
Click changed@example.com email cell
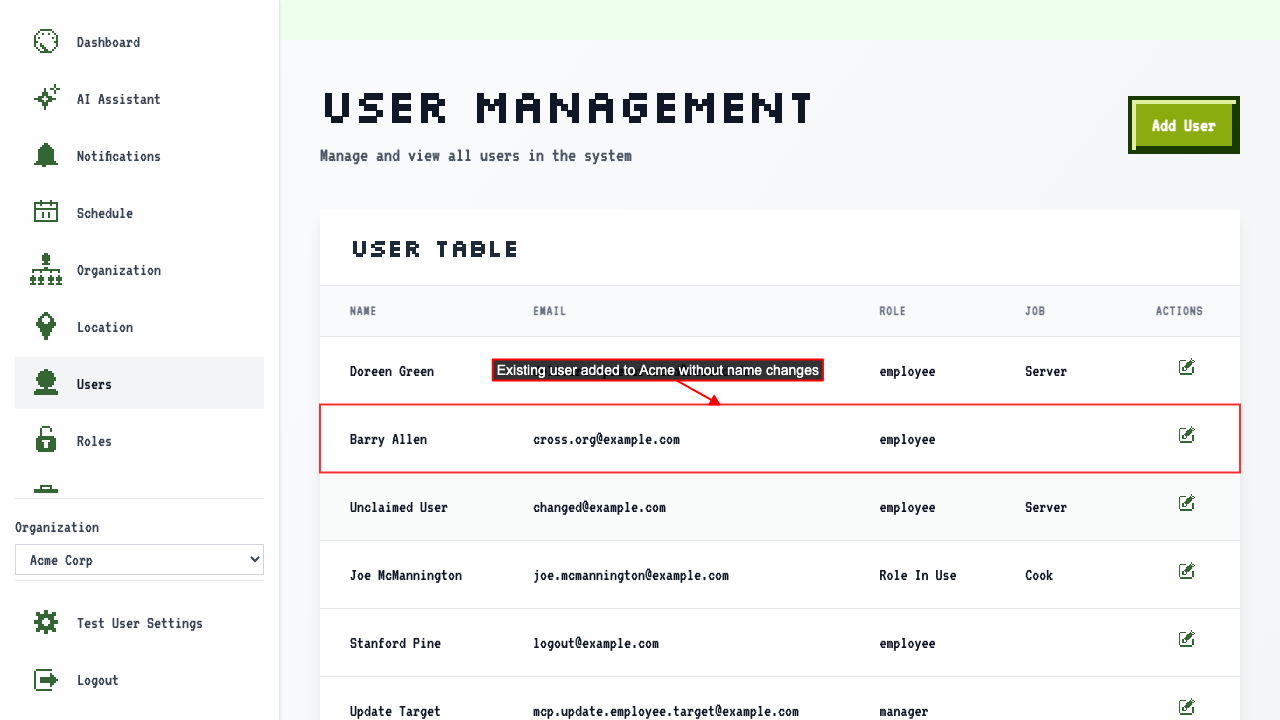(x=599, y=507)
